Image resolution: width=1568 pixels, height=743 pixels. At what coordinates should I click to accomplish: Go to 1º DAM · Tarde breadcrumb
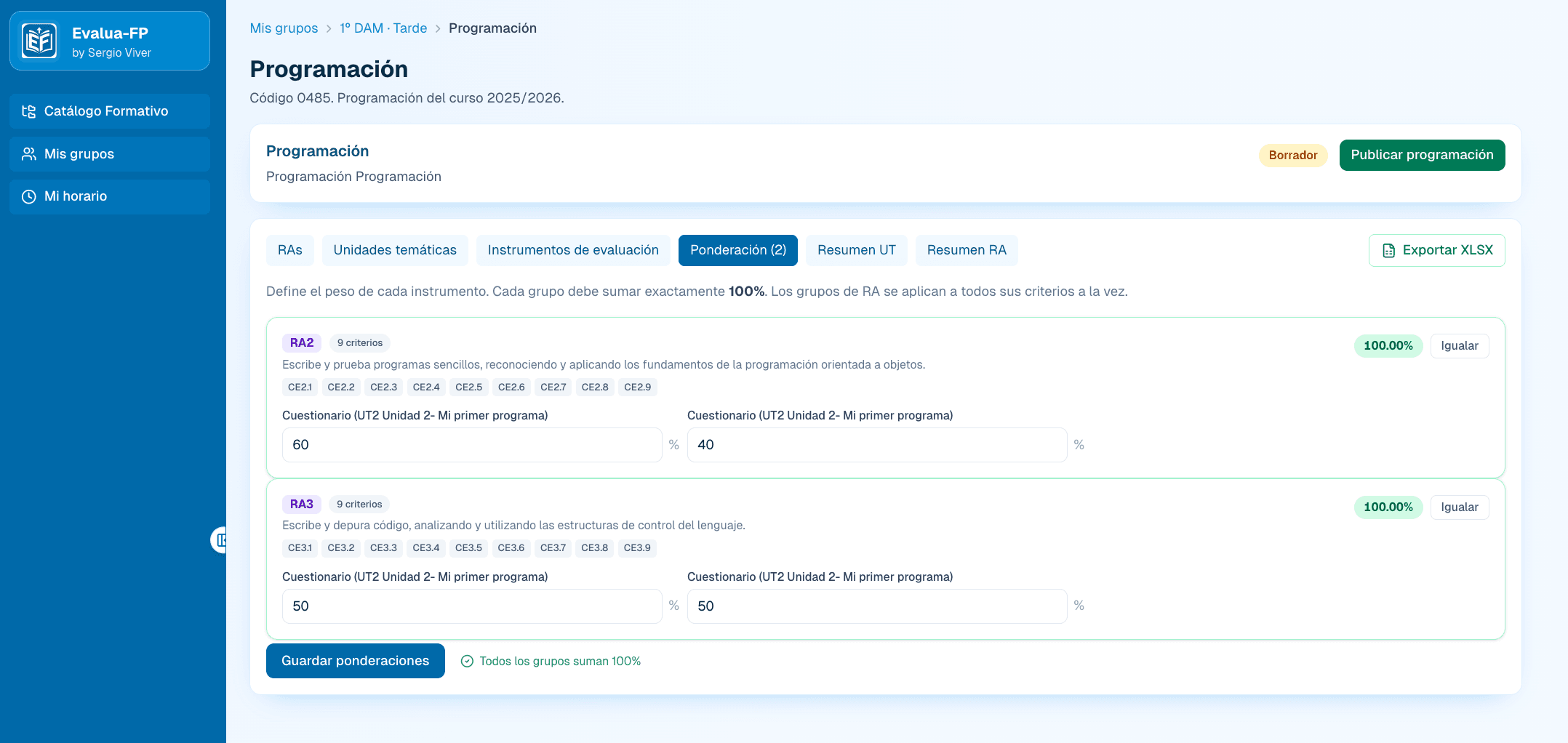click(383, 28)
